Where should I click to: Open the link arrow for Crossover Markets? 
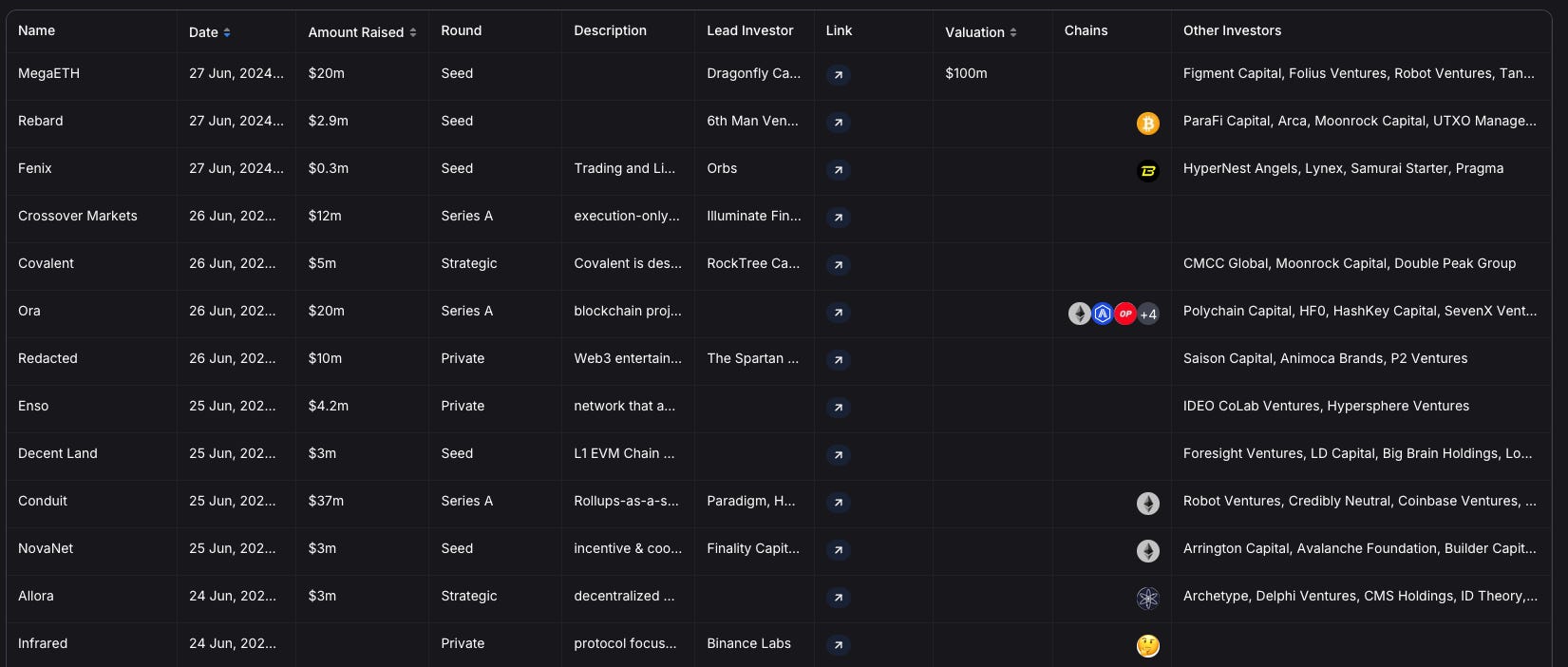[838, 218]
